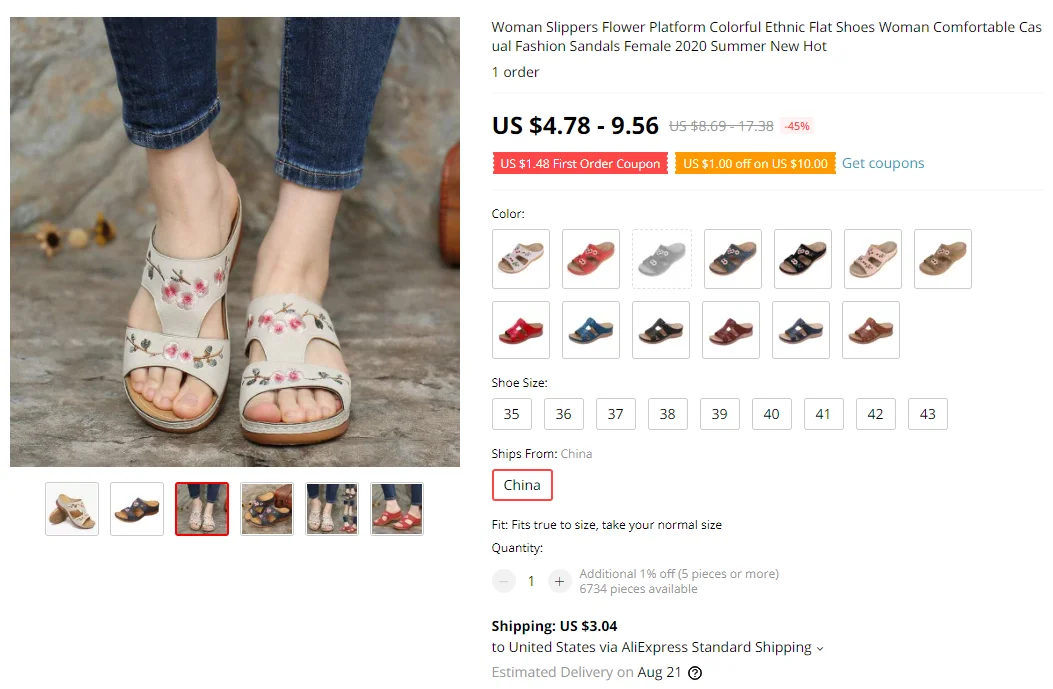
Task: Open the thumbnail with sandals beside a brown bag
Action: point(267,509)
